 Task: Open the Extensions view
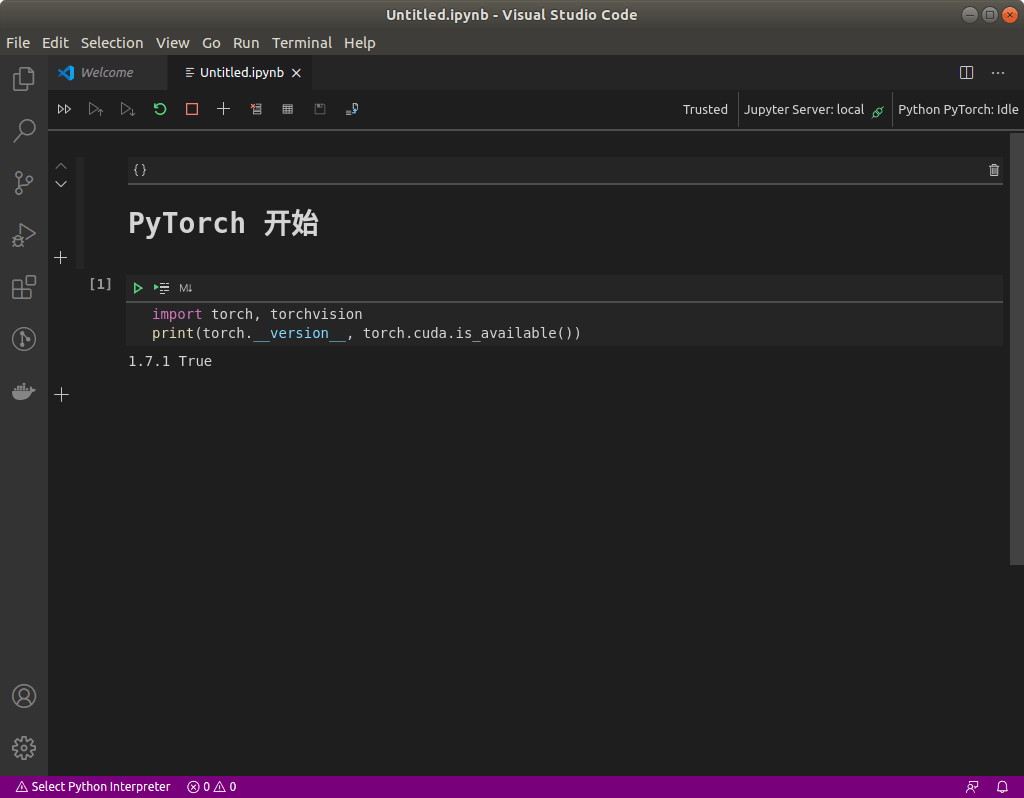click(24, 287)
